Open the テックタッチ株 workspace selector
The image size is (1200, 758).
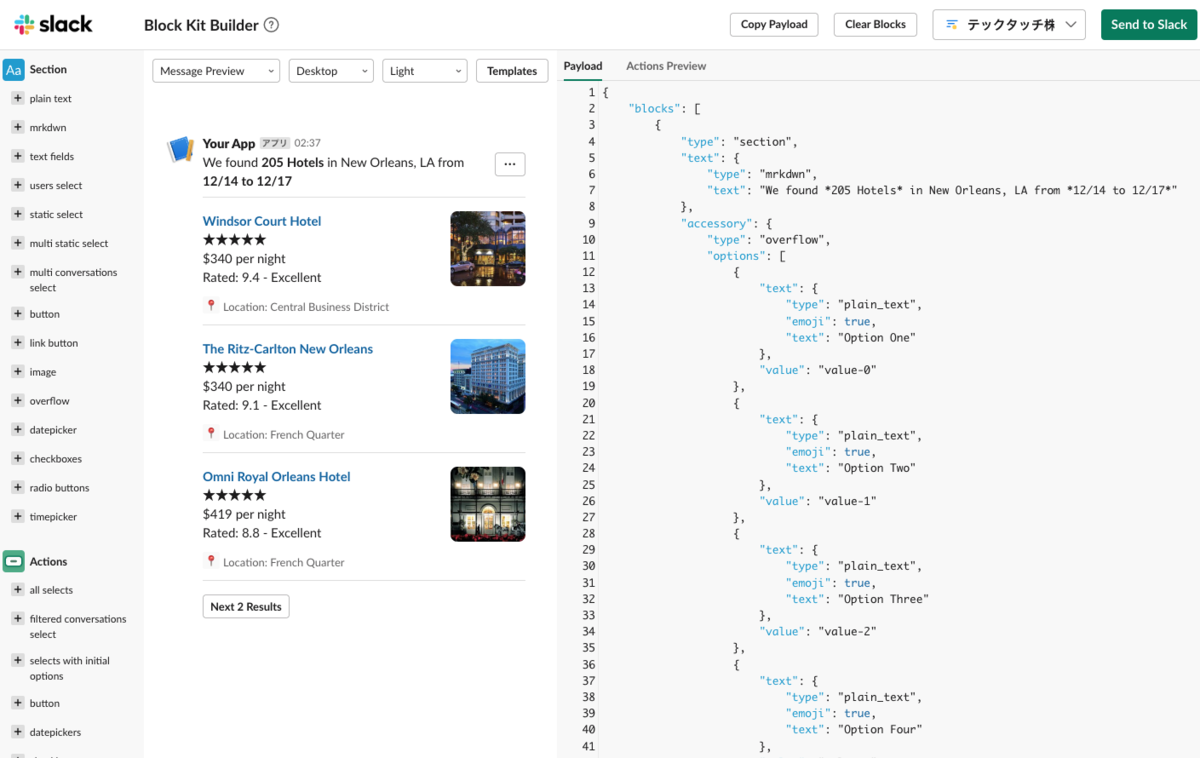(1008, 24)
